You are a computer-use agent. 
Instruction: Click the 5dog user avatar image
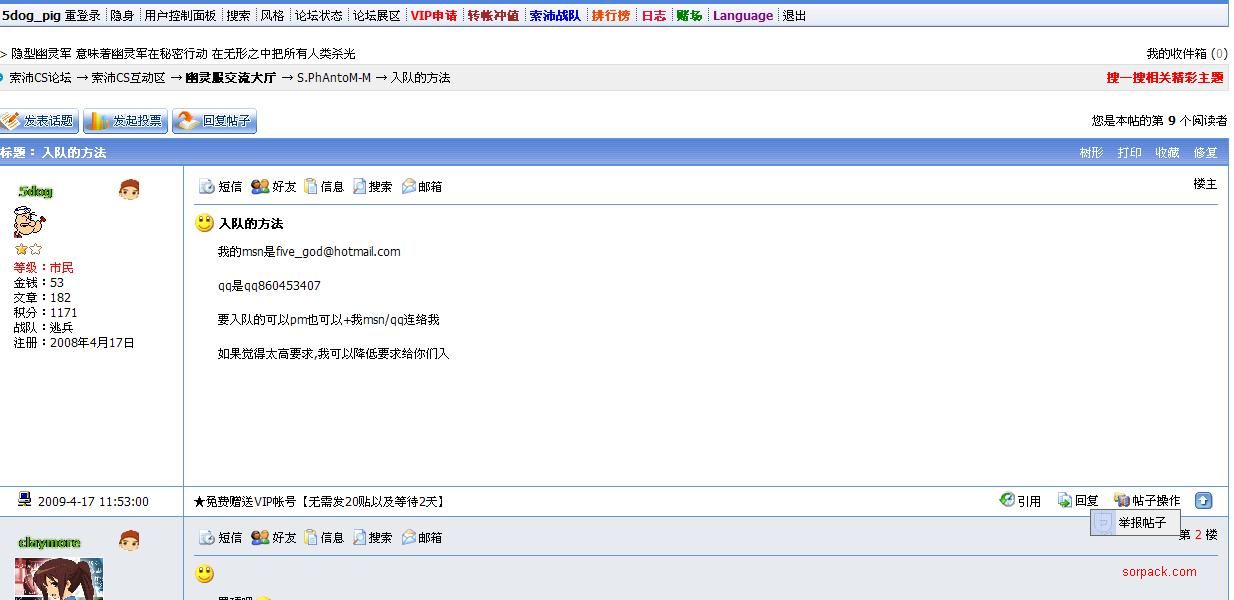pos(29,222)
